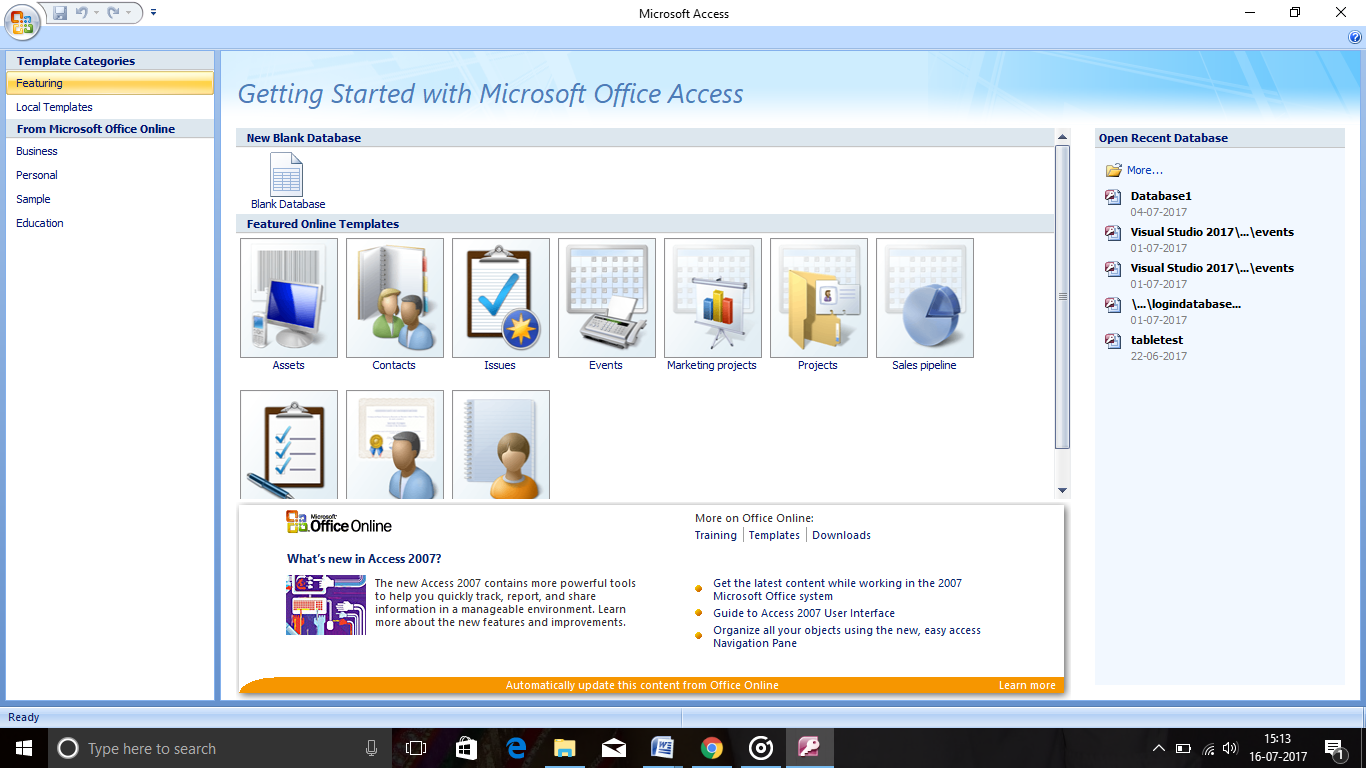Viewport: 1366px width, 768px height.
Task: Open the Sample template category
Action: 33,199
